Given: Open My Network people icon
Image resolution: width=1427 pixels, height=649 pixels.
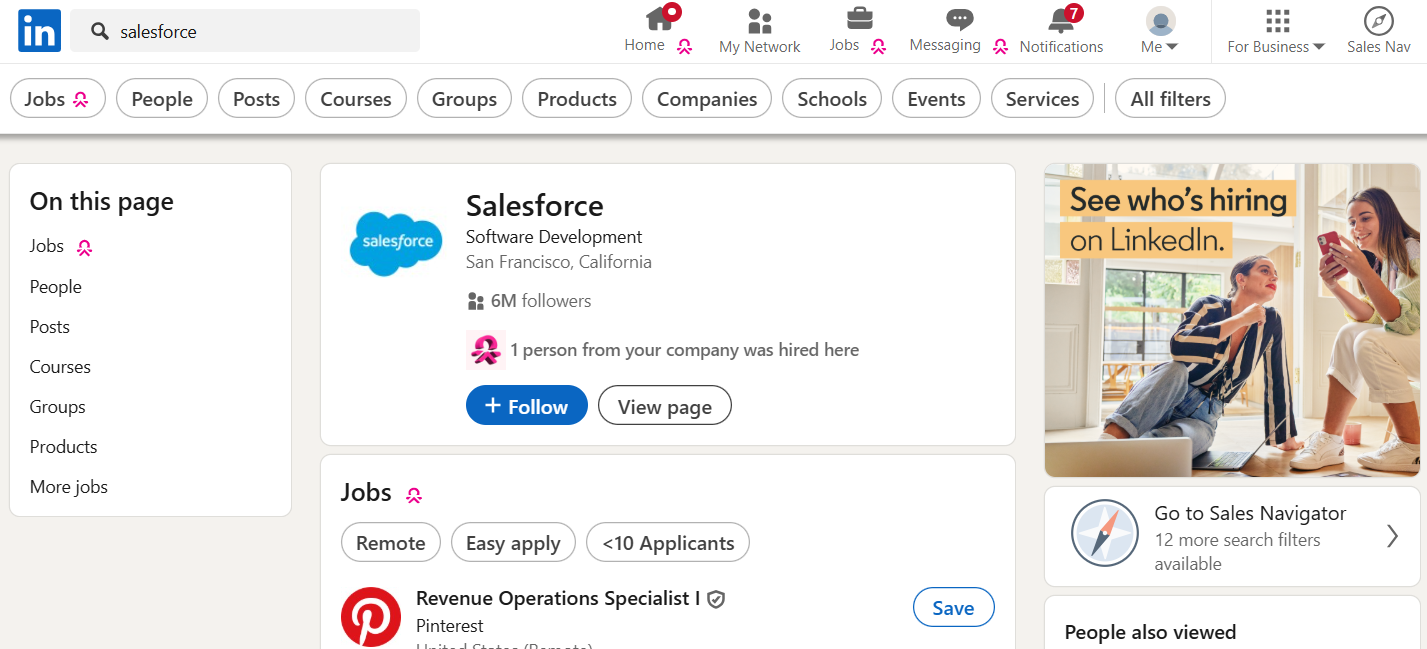Looking at the screenshot, I should pyautogui.click(x=760, y=20).
